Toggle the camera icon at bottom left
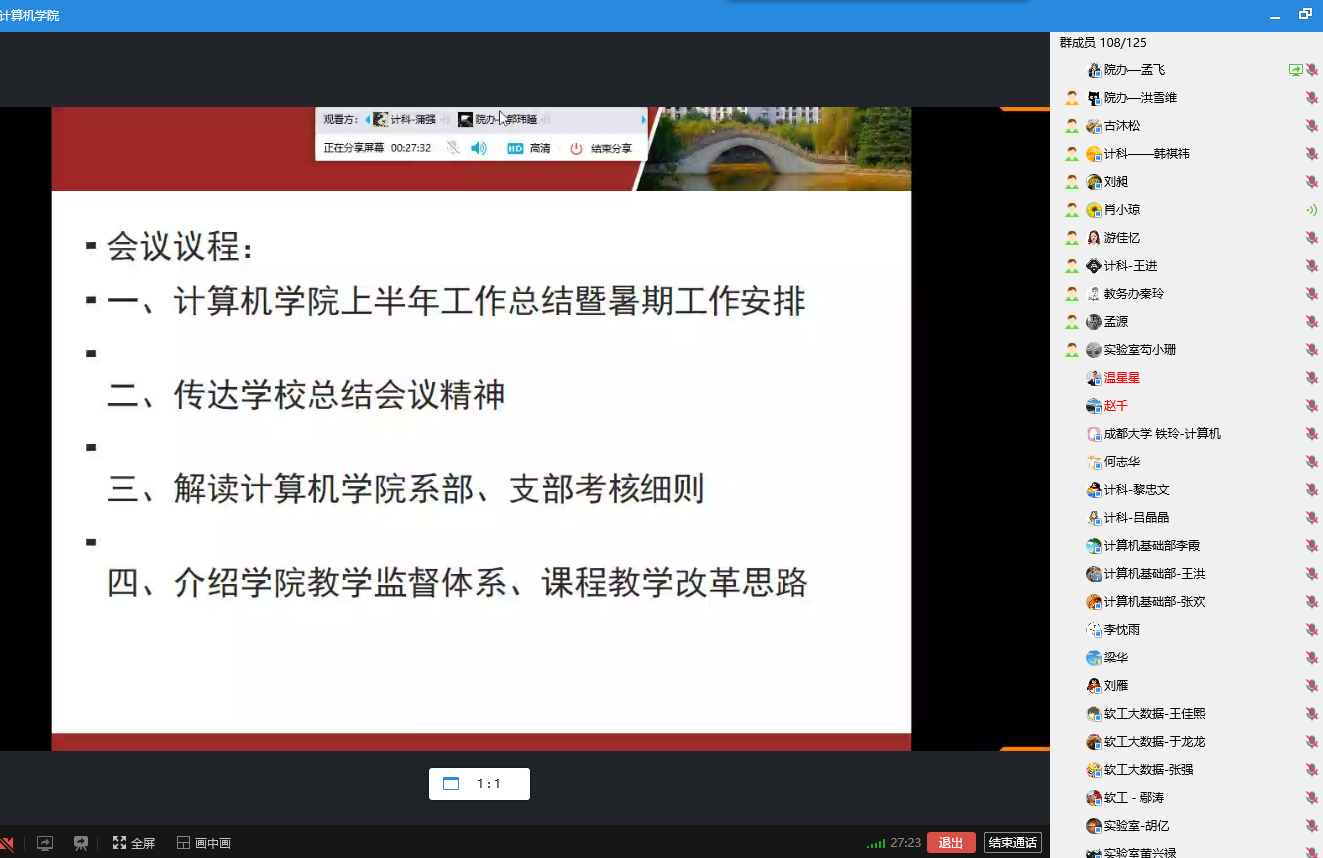Viewport: 1323px width, 858px height. (6, 843)
